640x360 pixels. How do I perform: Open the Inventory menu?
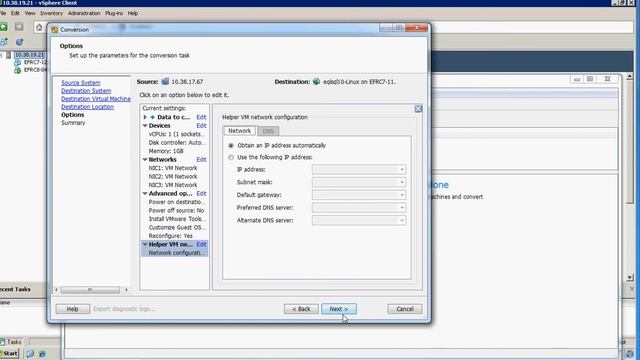[x=51, y=13]
